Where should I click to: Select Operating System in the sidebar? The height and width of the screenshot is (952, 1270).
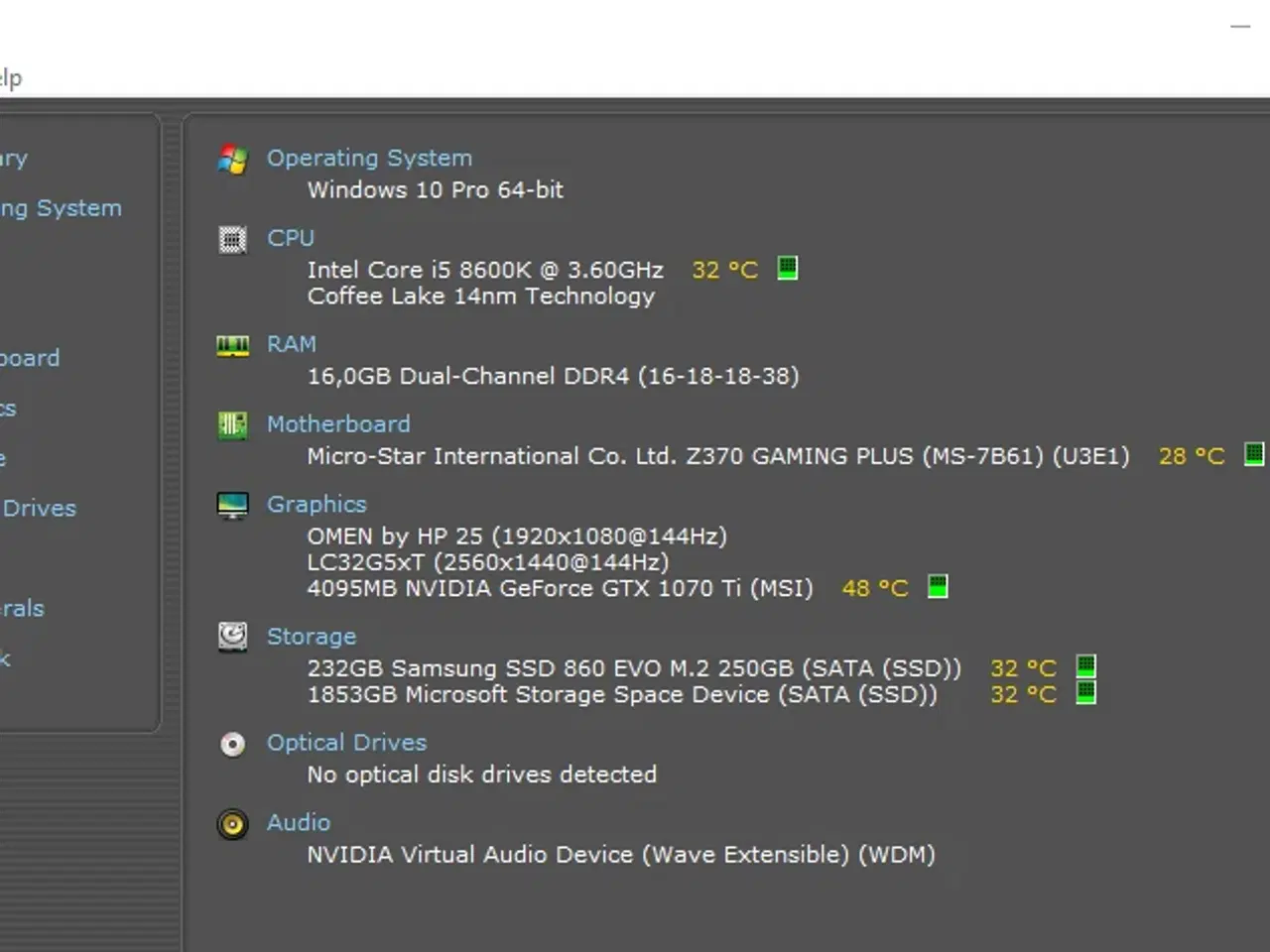(61, 208)
